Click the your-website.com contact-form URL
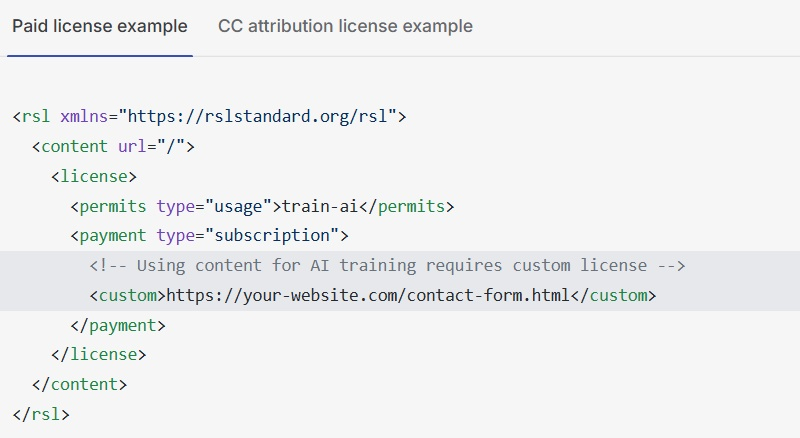This screenshot has width=800, height=438. [x=368, y=296]
